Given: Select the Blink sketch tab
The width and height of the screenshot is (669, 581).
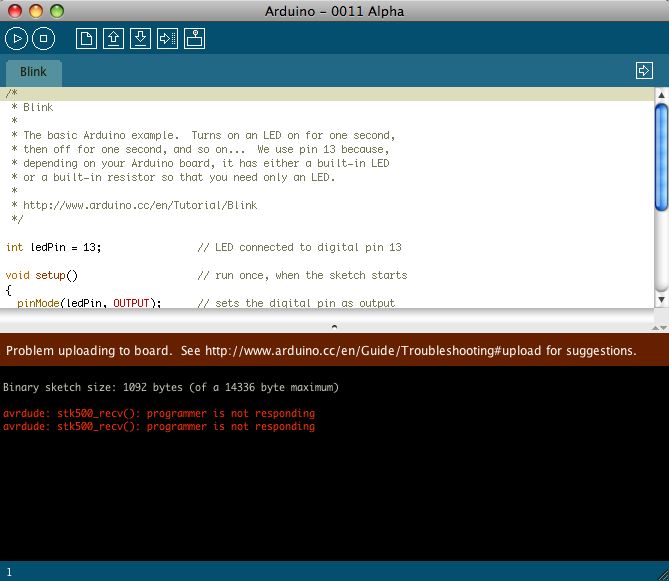Looking at the screenshot, I should pyautogui.click(x=34, y=73).
